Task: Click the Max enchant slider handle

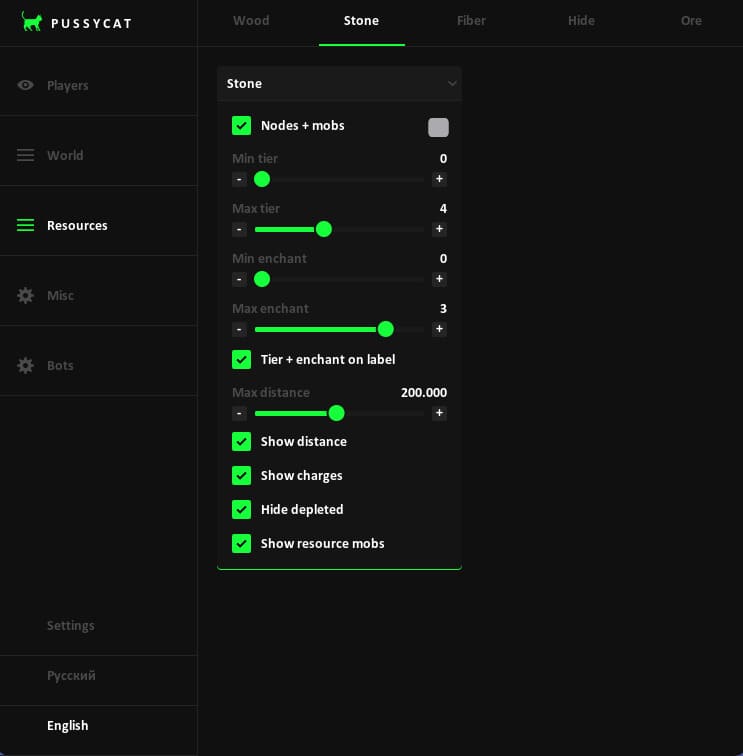Action: pyautogui.click(x=386, y=329)
